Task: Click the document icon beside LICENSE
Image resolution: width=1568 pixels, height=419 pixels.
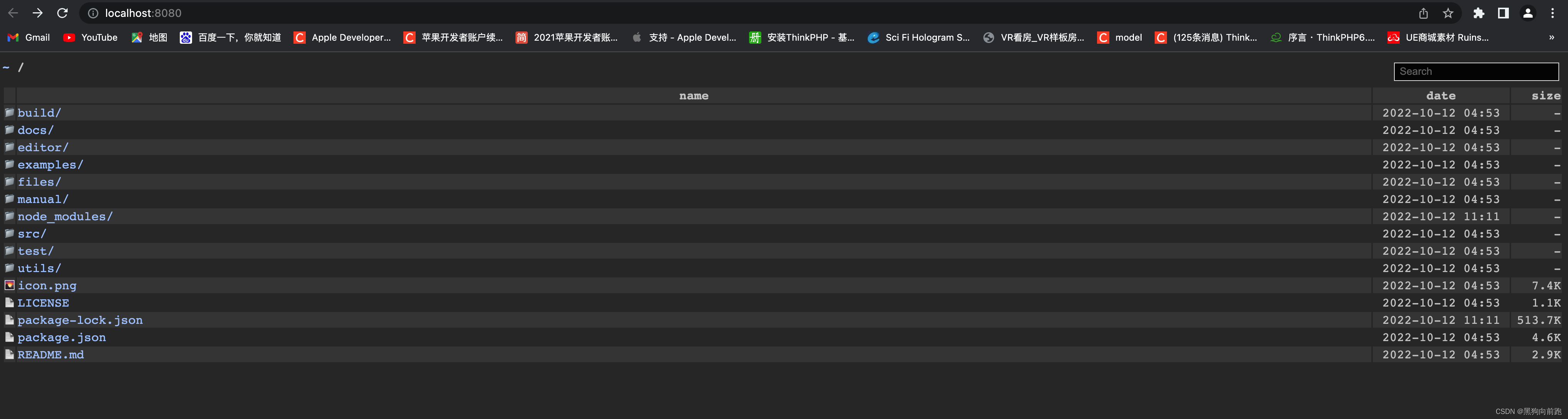Action: pos(10,302)
